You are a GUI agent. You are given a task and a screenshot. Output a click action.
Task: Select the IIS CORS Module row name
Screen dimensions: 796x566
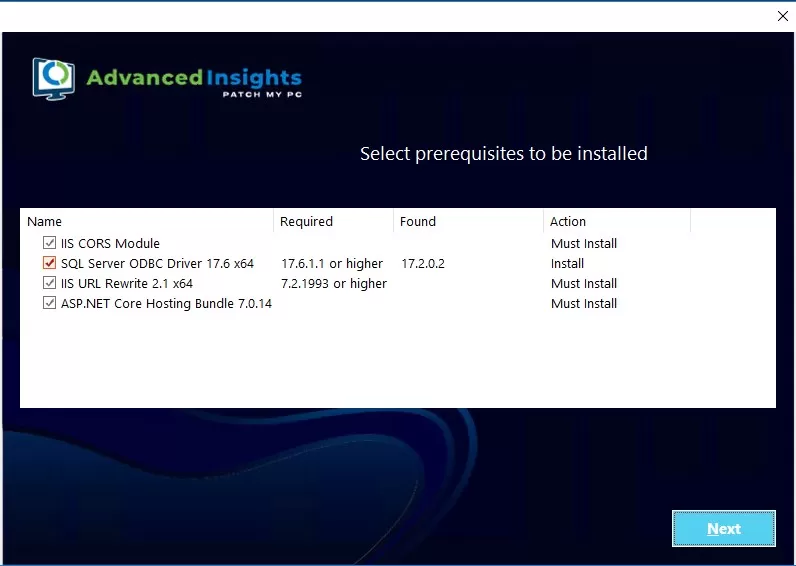pos(110,243)
